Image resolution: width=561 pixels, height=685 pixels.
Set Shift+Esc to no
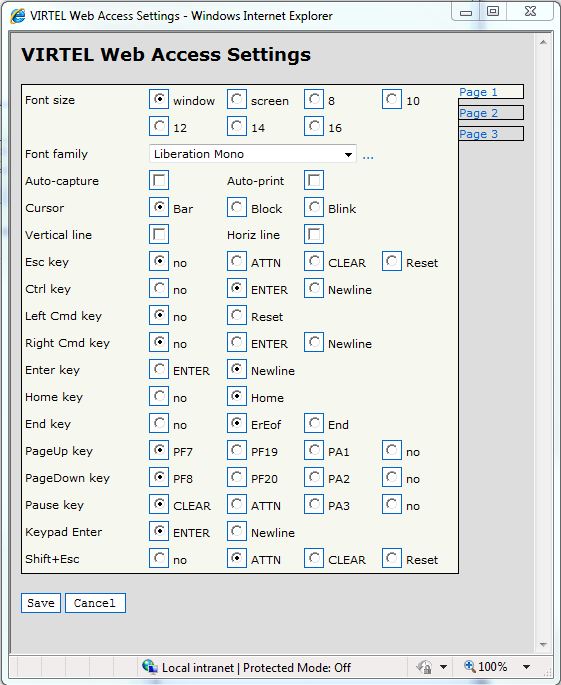coord(159,558)
